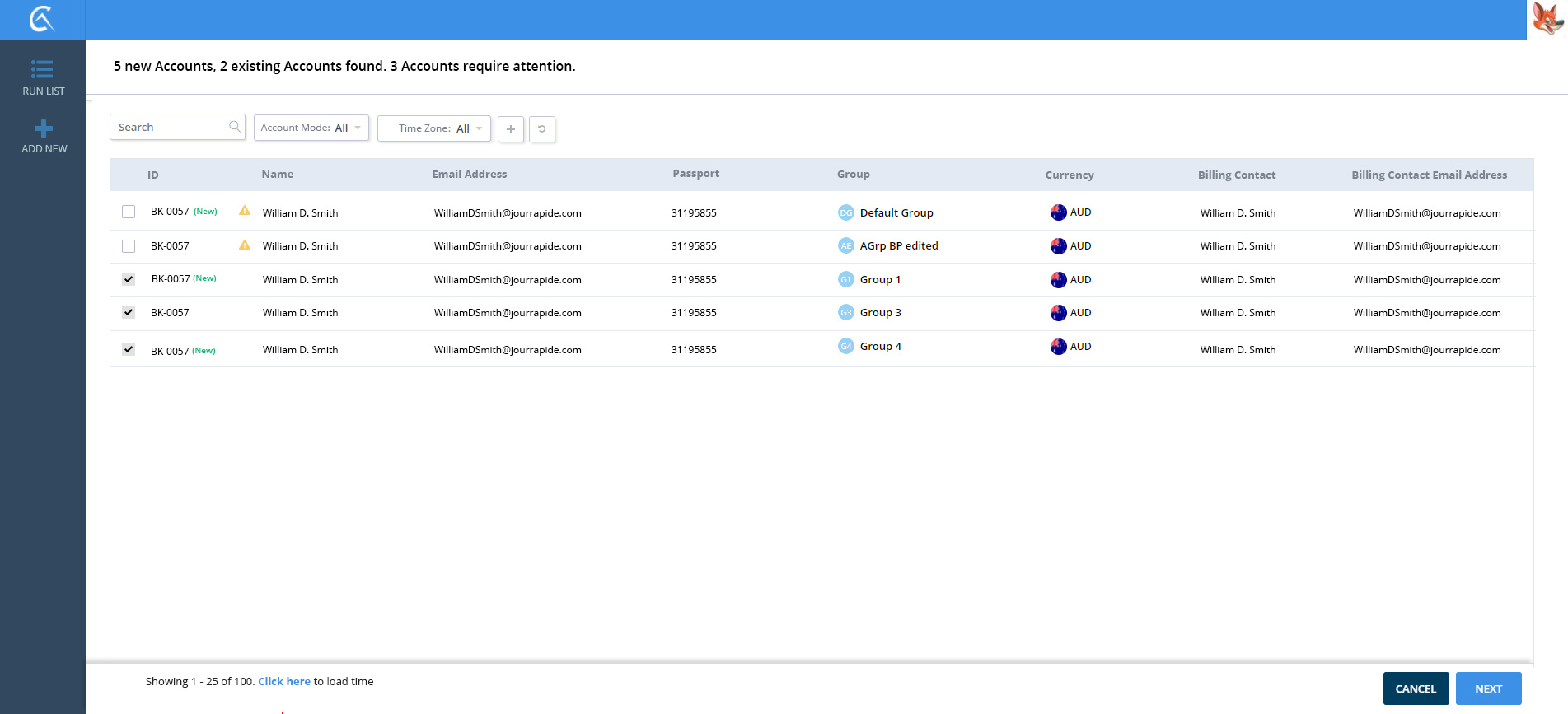Open the Run List menu item

tap(43, 77)
